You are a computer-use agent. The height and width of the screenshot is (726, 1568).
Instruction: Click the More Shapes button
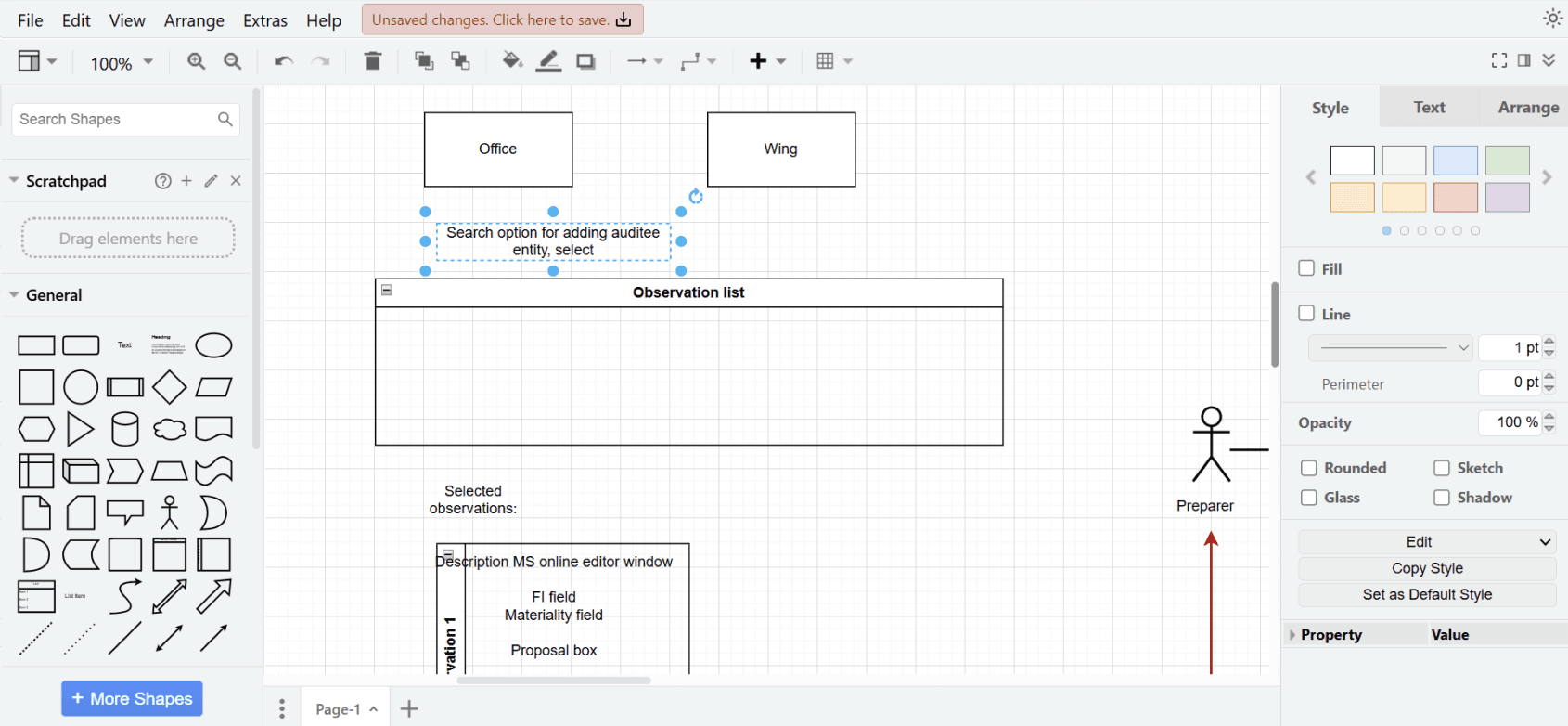click(132, 699)
